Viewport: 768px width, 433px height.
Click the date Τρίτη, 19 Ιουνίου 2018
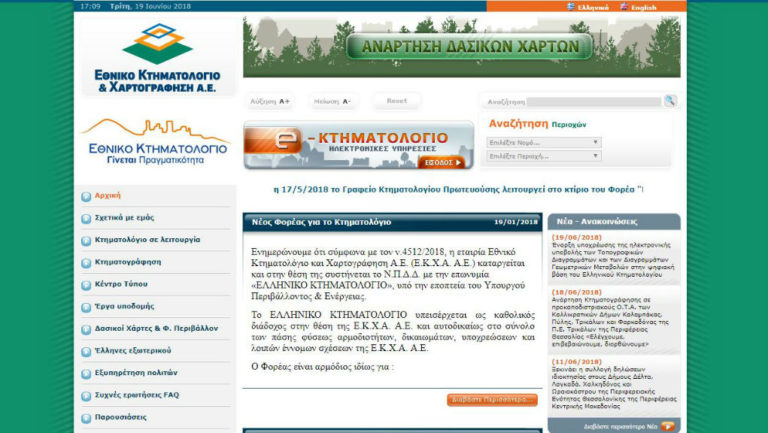[x=150, y=6]
